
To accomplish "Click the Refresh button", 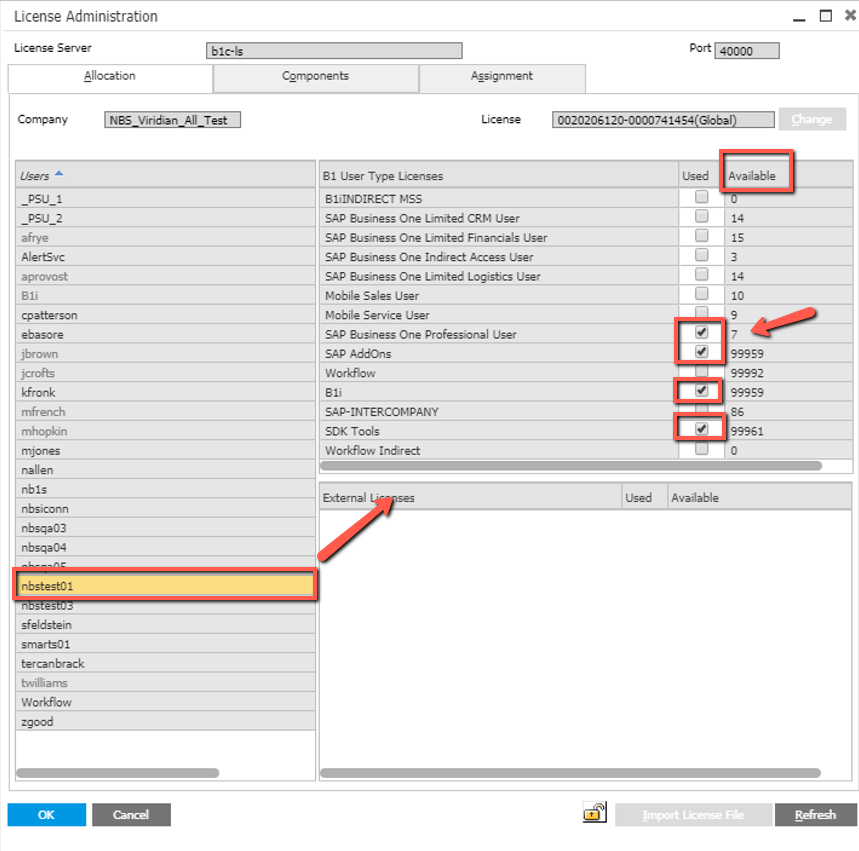I will pos(816,815).
